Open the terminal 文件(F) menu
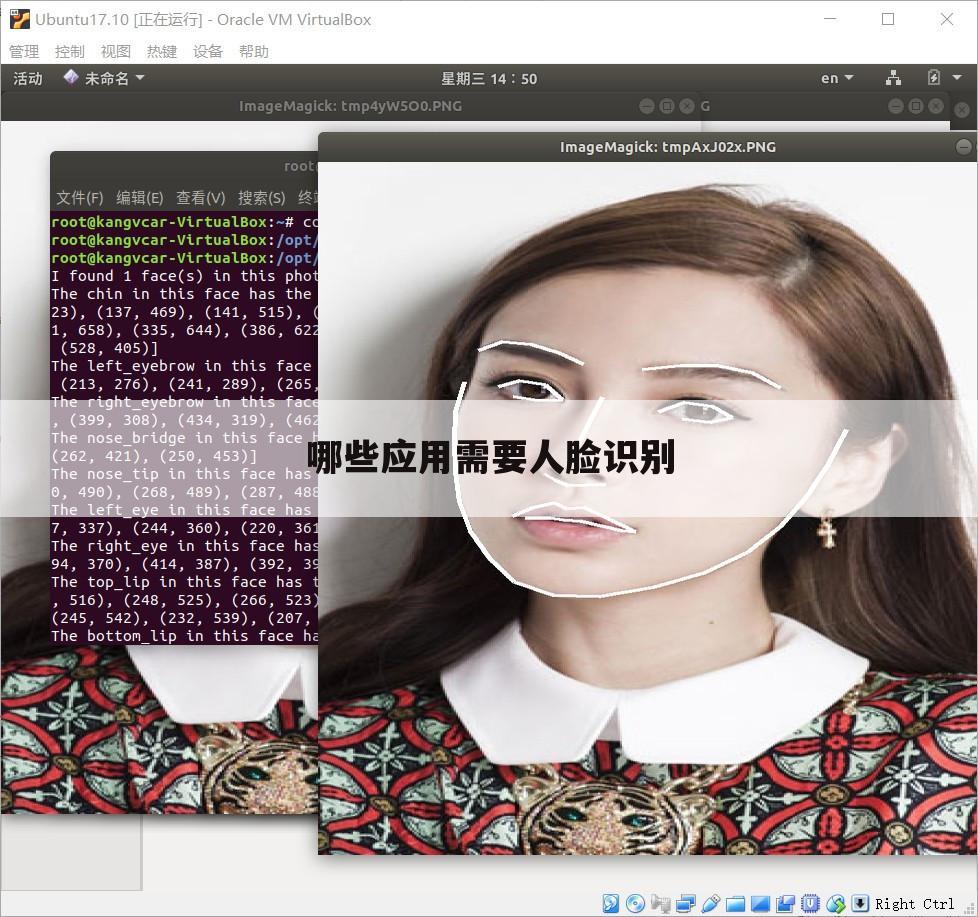 [x=80, y=198]
